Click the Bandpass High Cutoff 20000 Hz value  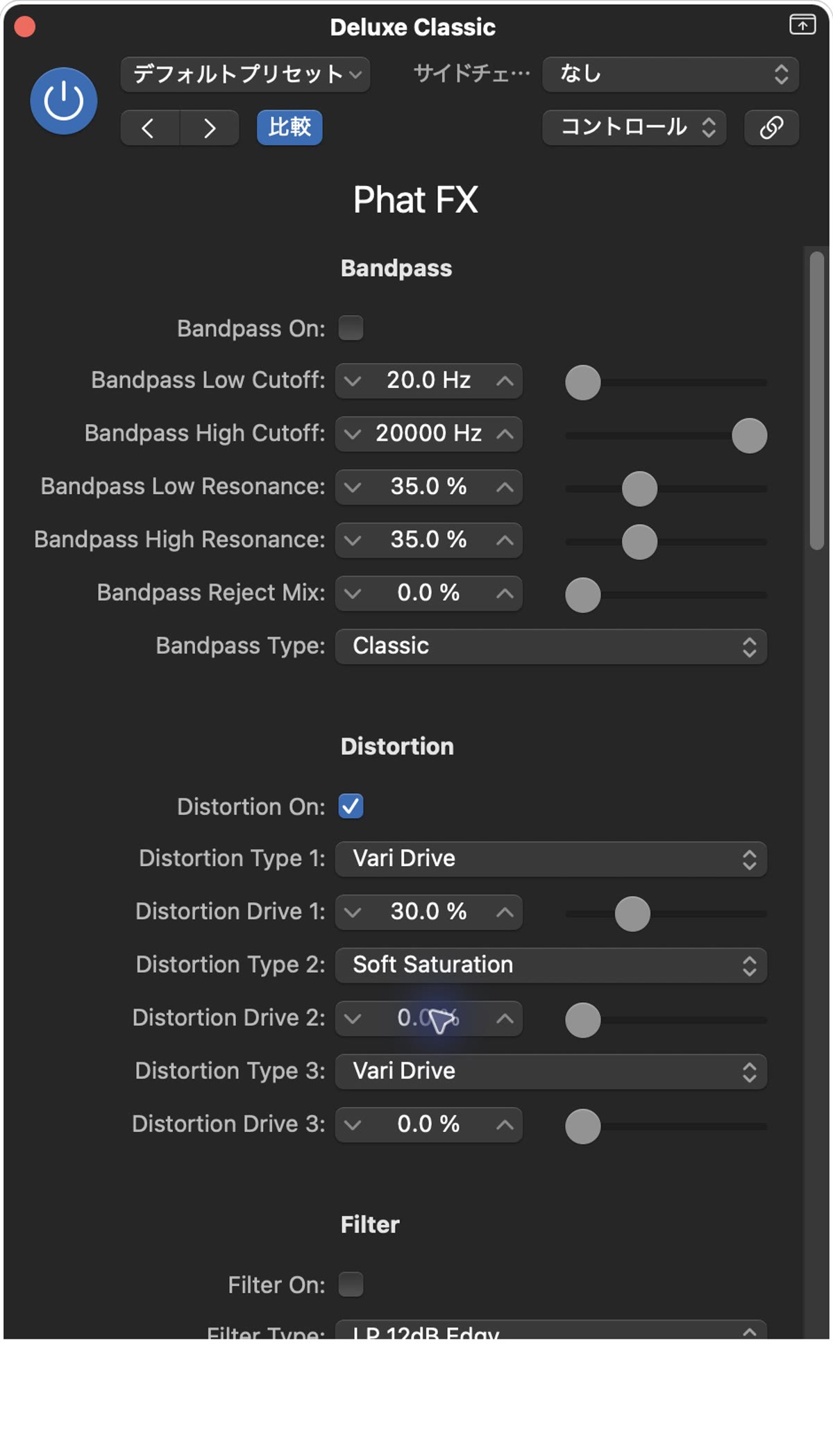[x=429, y=434]
